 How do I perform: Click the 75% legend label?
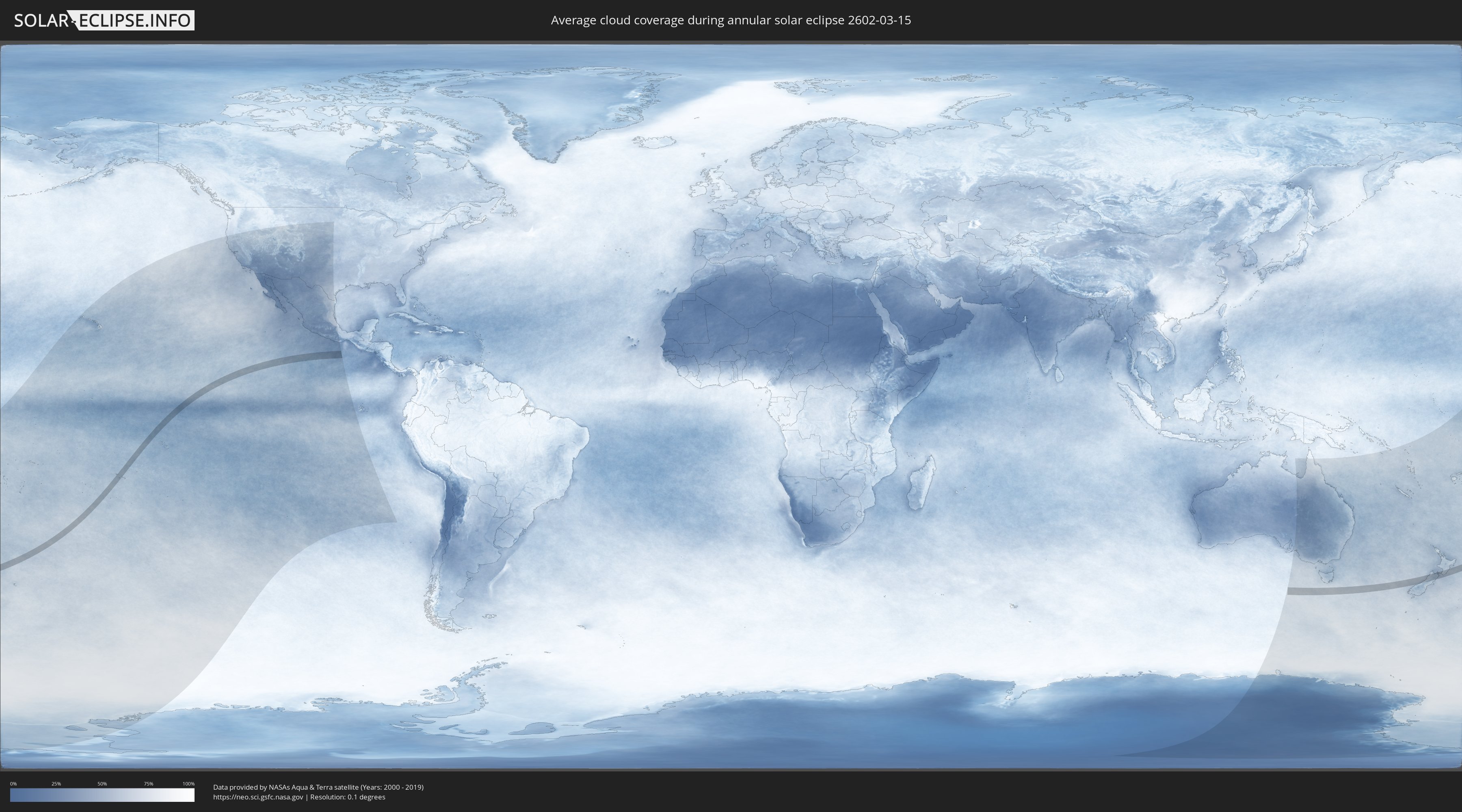coord(148,784)
